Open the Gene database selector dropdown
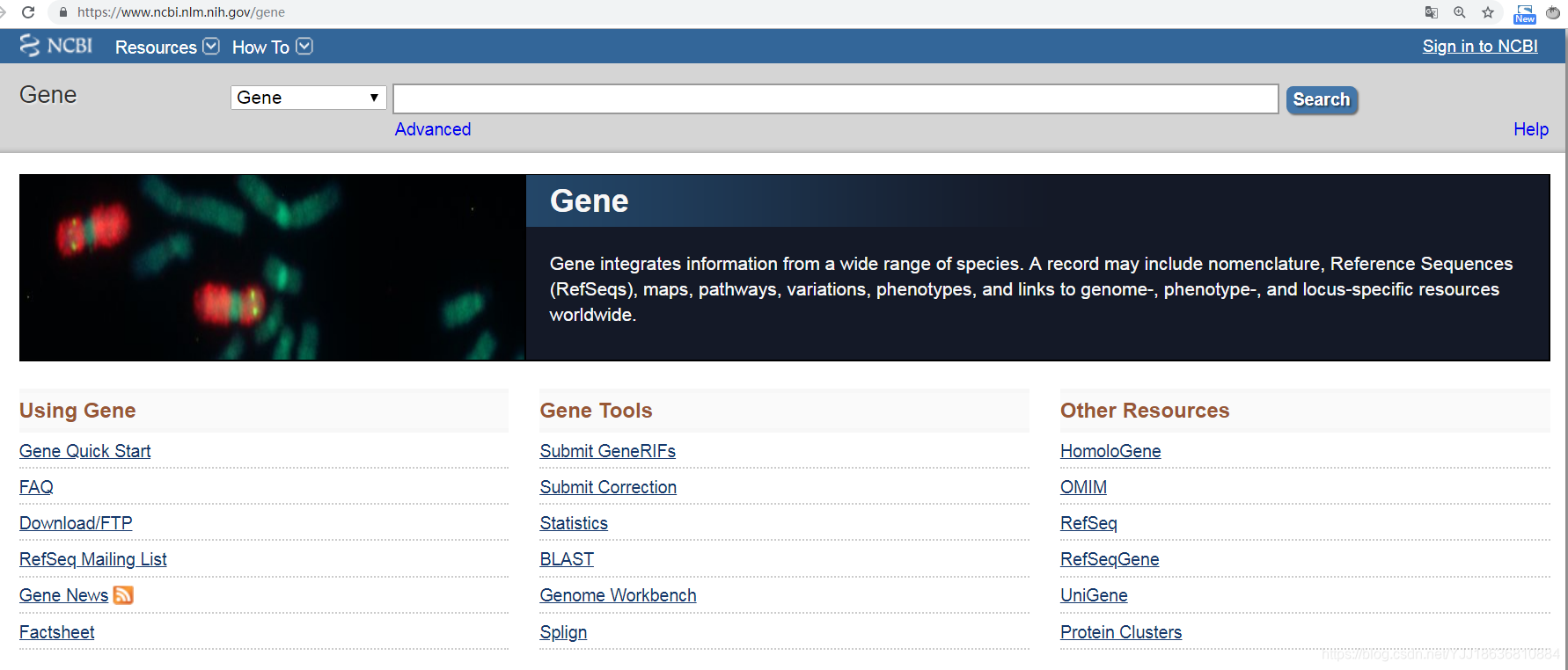Image resolution: width=1568 pixels, height=670 pixels. coord(309,98)
